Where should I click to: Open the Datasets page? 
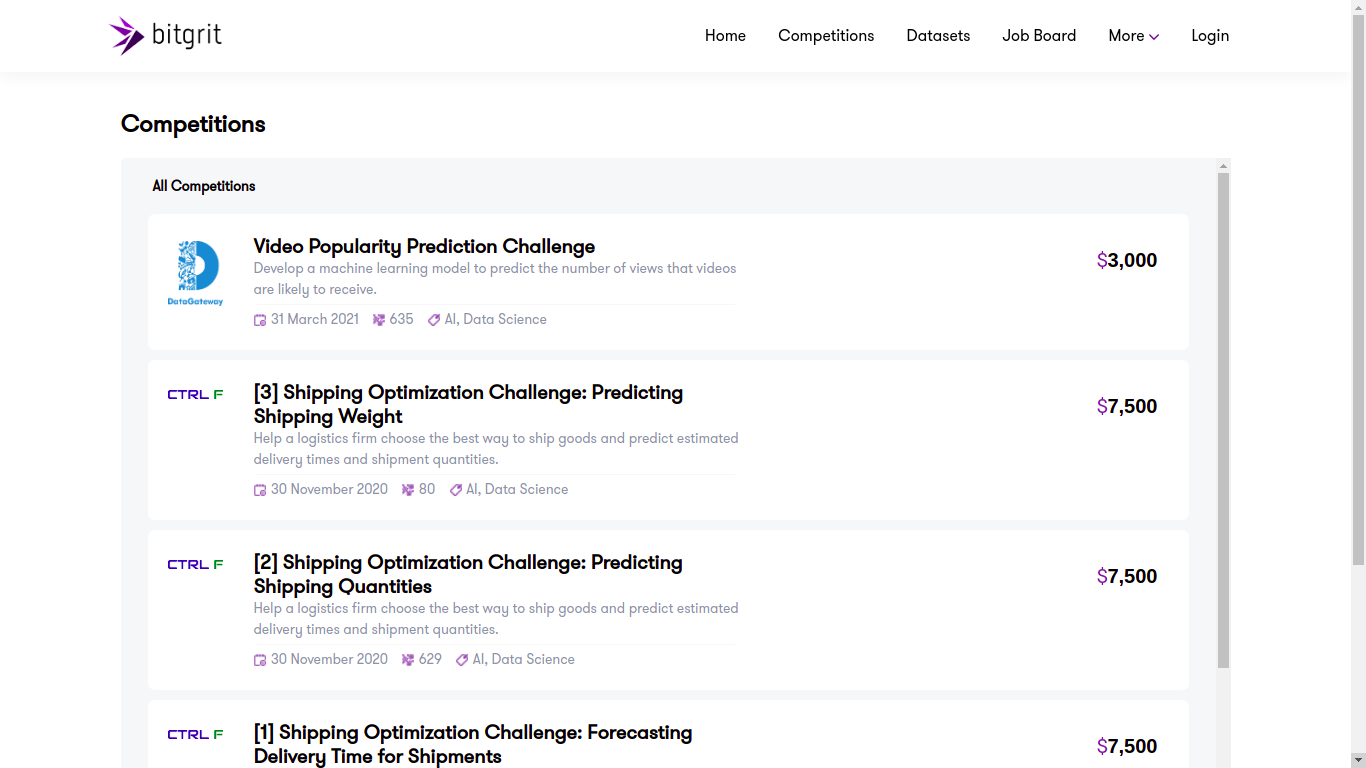(938, 36)
